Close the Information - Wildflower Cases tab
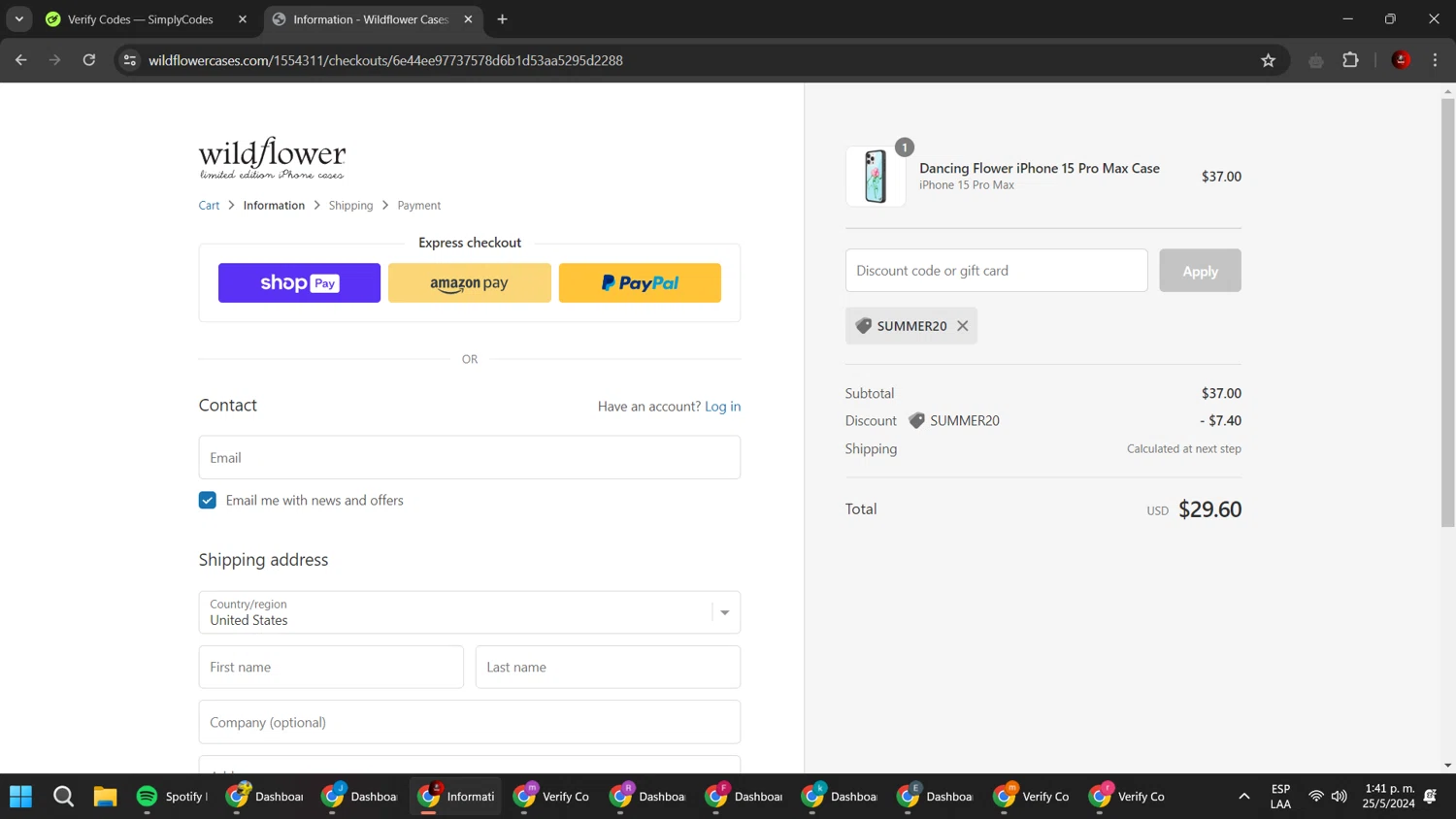This screenshot has height=819, width=1456. pyautogui.click(x=468, y=19)
